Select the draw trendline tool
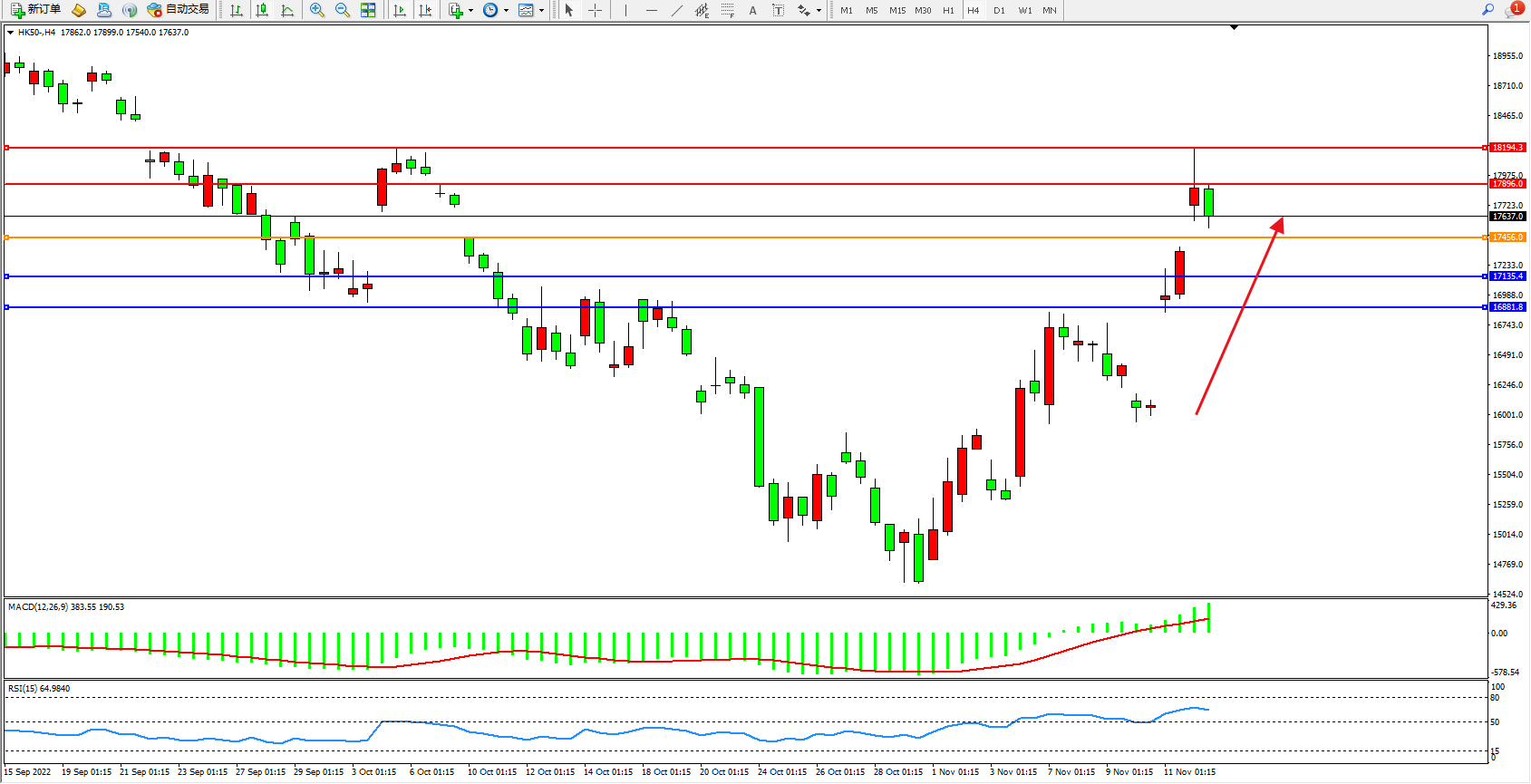This screenshot has height=784, width=1531. [x=676, y=10]
